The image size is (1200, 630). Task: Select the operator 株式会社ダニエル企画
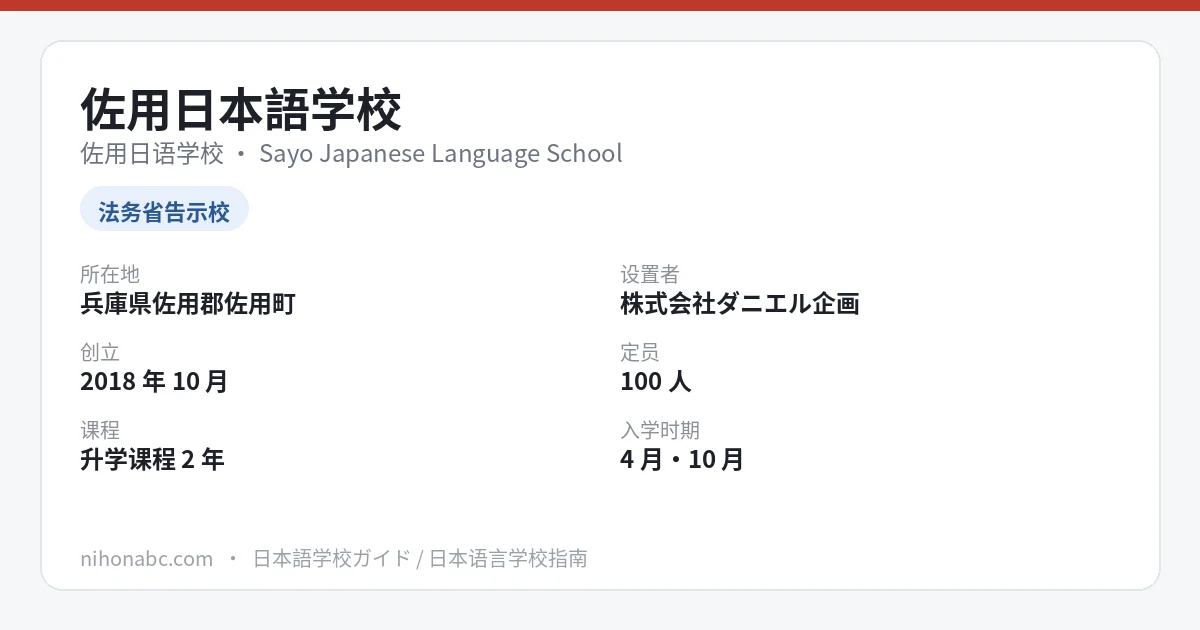(740, 303)
